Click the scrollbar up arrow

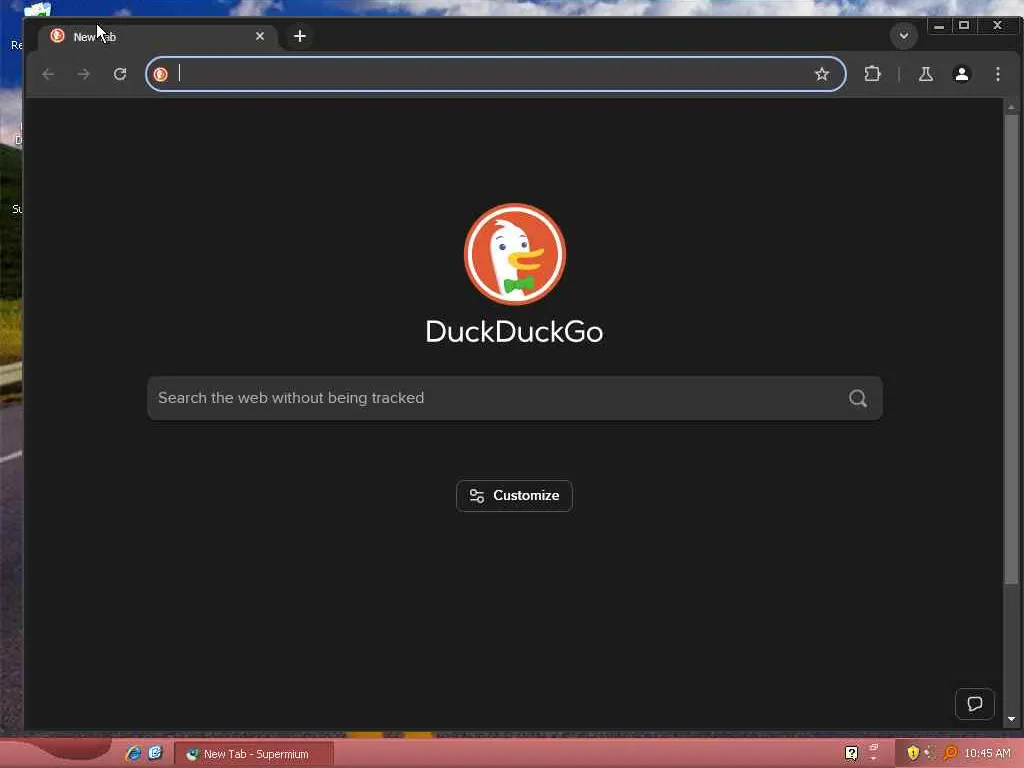[x=1011, y=106]
